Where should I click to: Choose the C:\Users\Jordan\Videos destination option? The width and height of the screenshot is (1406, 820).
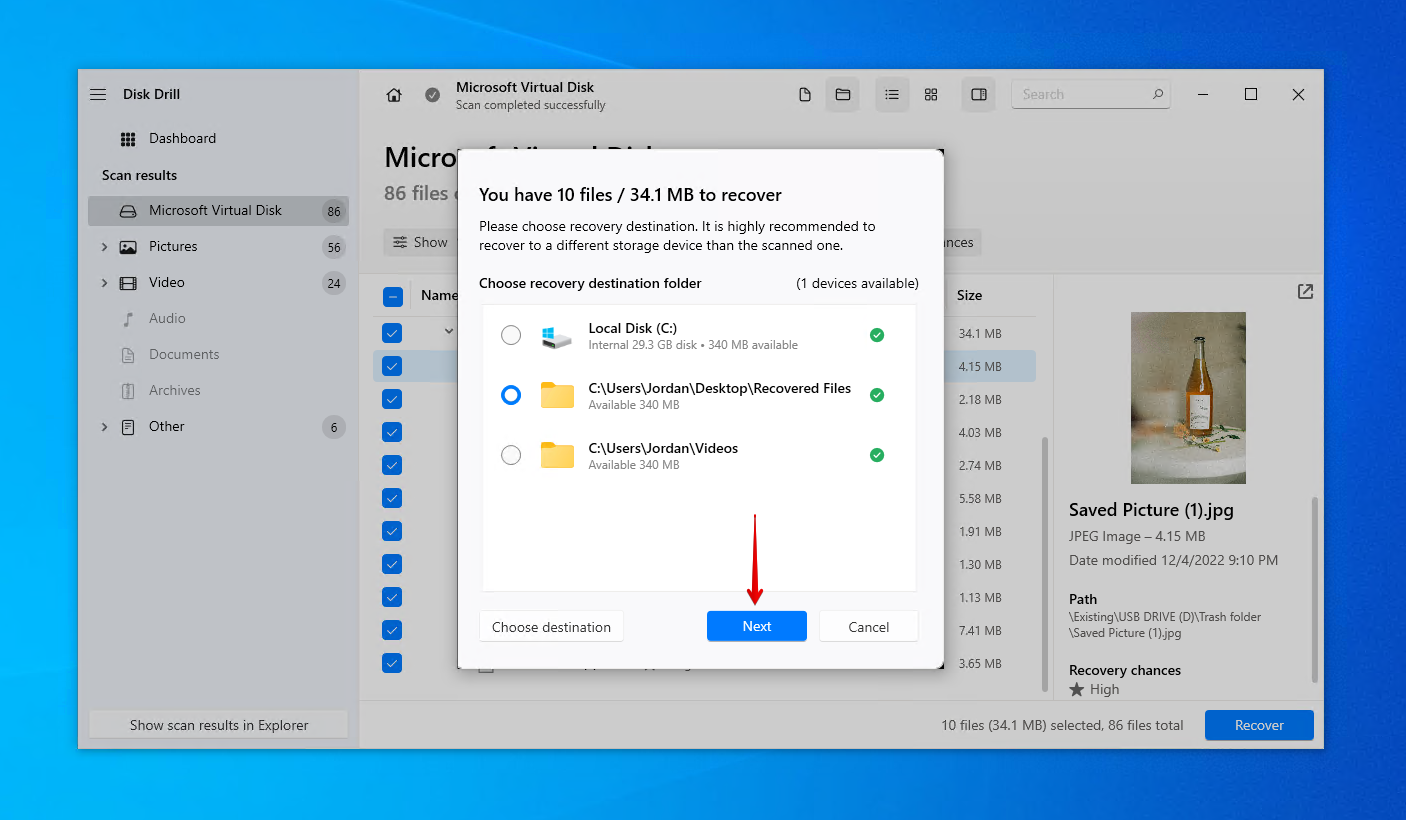pyautogui.click(x=511, y=455)
